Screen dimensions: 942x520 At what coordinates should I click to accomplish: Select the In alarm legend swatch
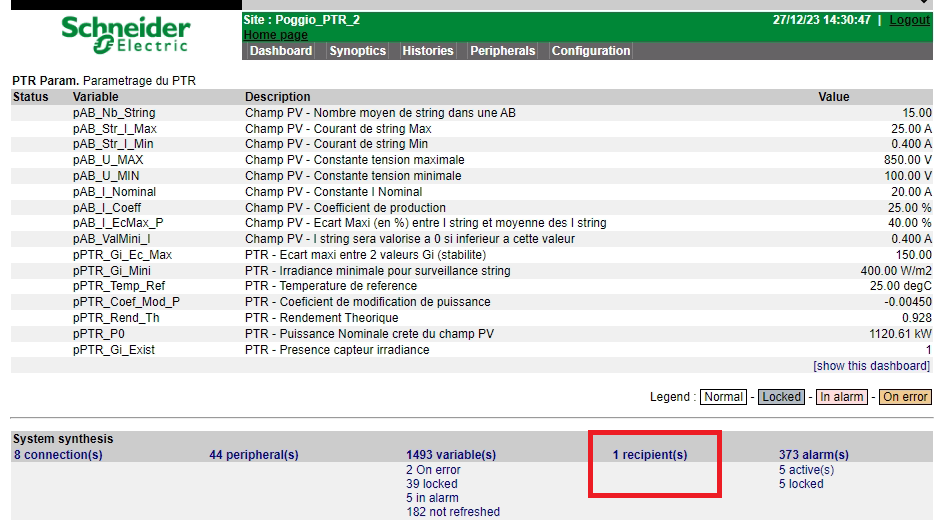[x=841, y=397]
